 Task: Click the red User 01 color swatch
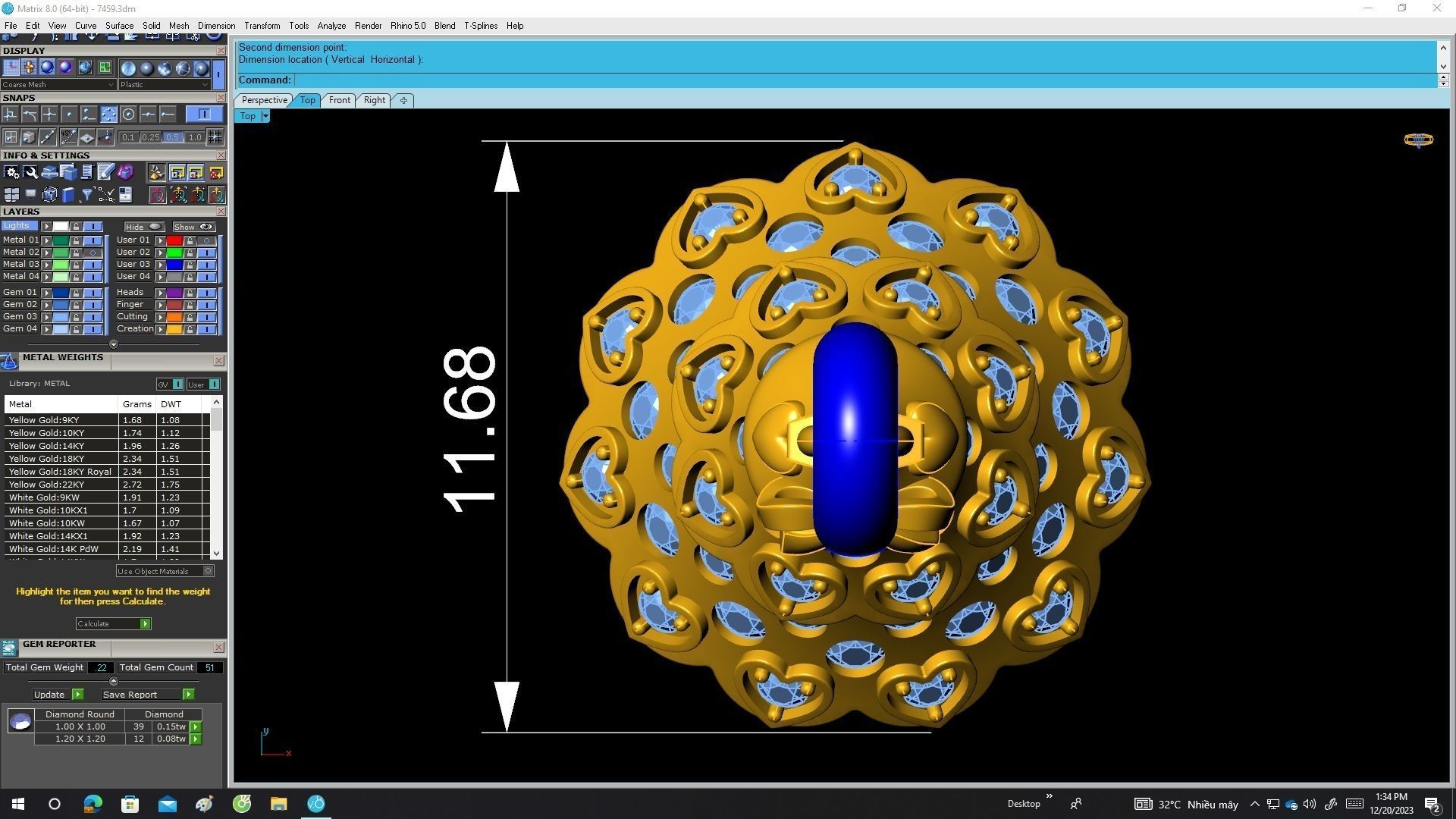point(174,240)
